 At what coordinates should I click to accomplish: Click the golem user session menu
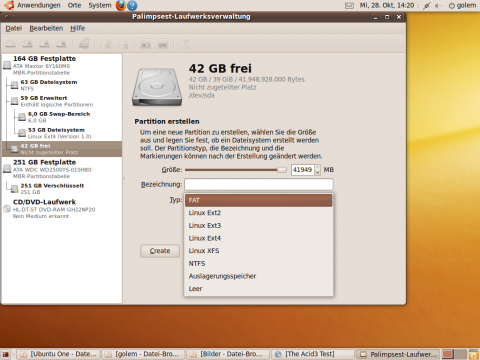pyautogui.click(x=462, y=5)
